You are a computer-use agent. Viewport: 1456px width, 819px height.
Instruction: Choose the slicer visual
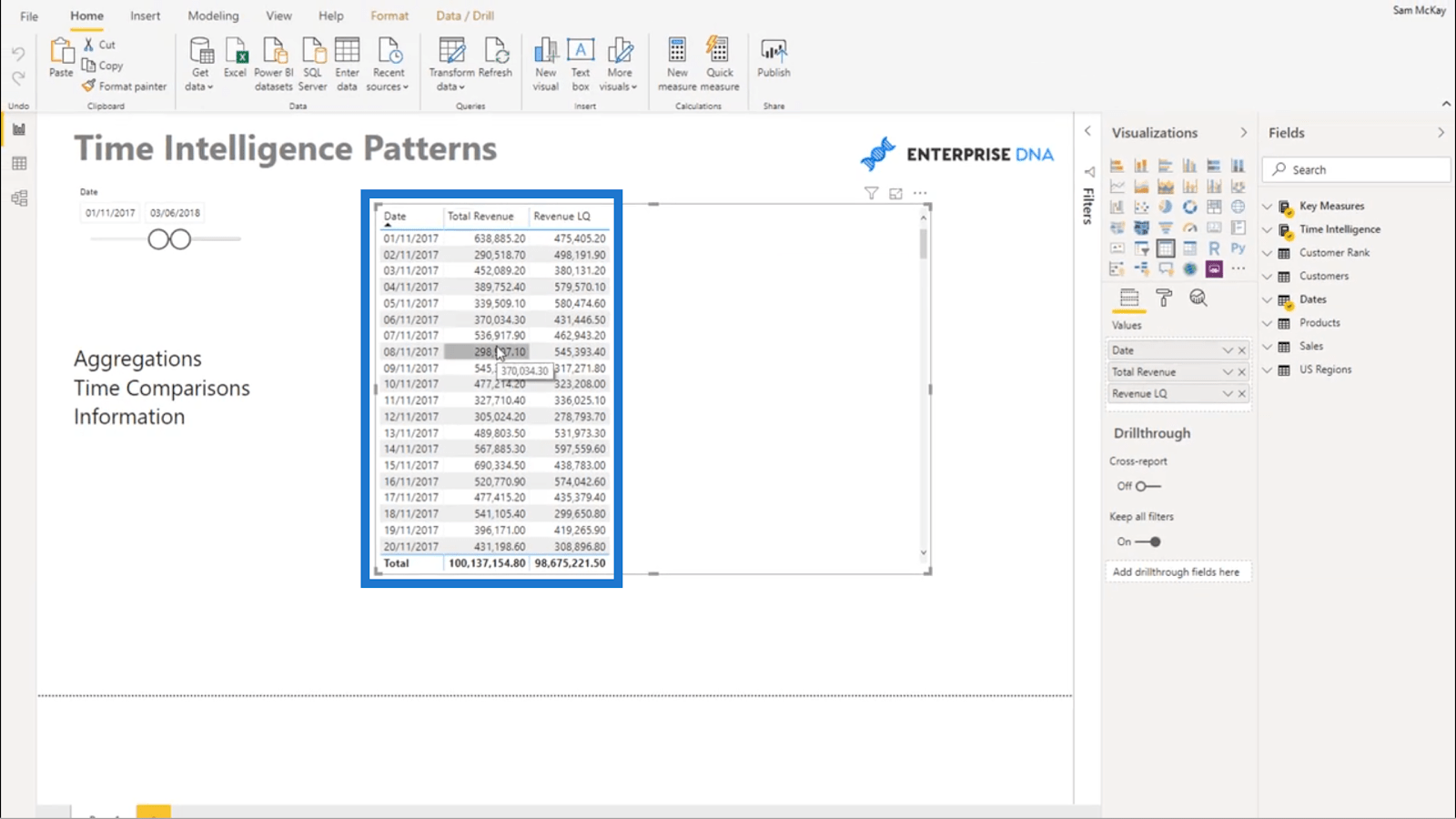tap(1141, 248)
